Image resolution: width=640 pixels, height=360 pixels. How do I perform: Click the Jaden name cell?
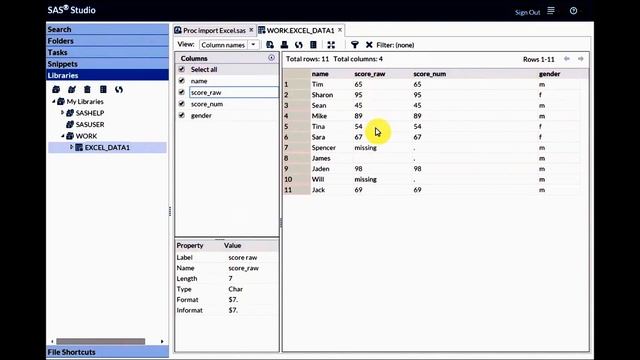[x=320, y=169]
